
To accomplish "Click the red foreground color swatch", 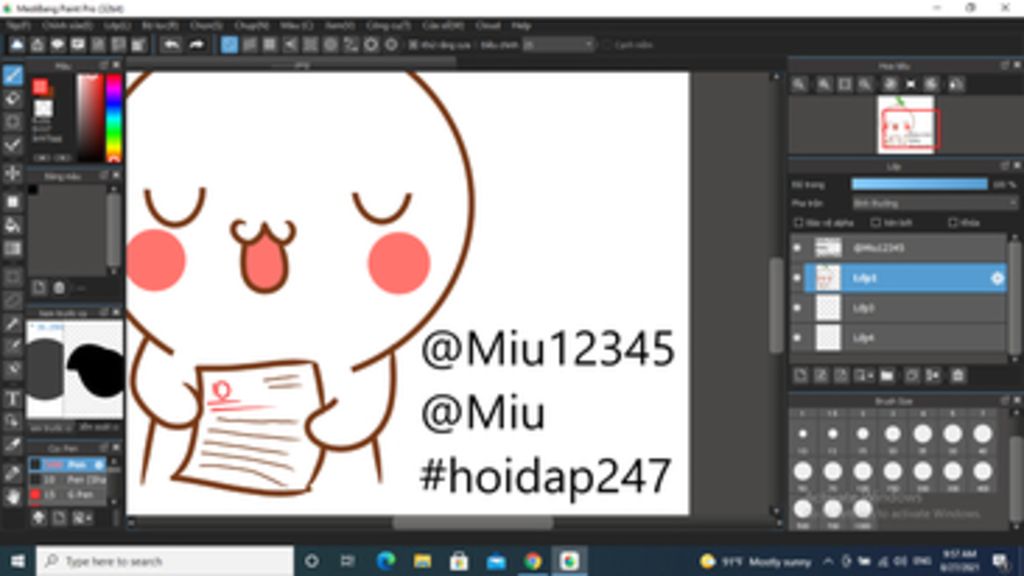I will click(x=40, y=86).
